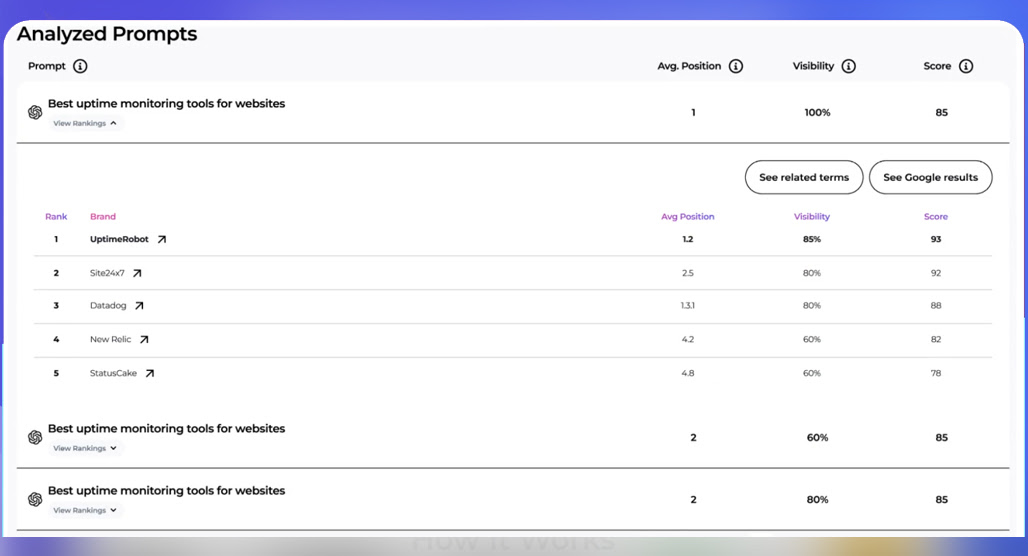Select the StatusCake brand name
The image size is (1028, 556).
pyautogui.click(x=113, y=373)
